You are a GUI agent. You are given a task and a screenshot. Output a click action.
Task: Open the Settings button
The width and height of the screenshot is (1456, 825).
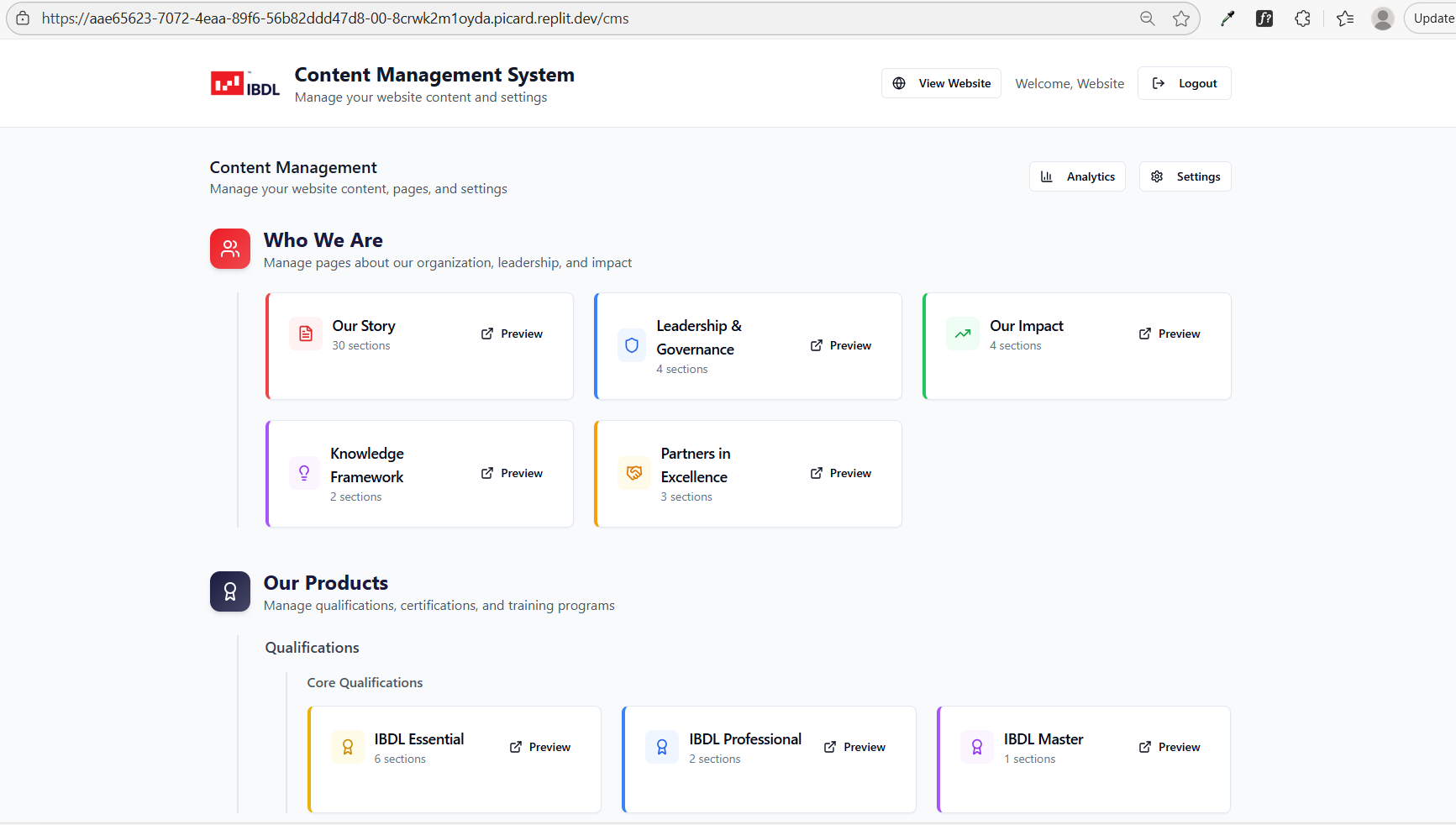click(x=1185, y=176)
